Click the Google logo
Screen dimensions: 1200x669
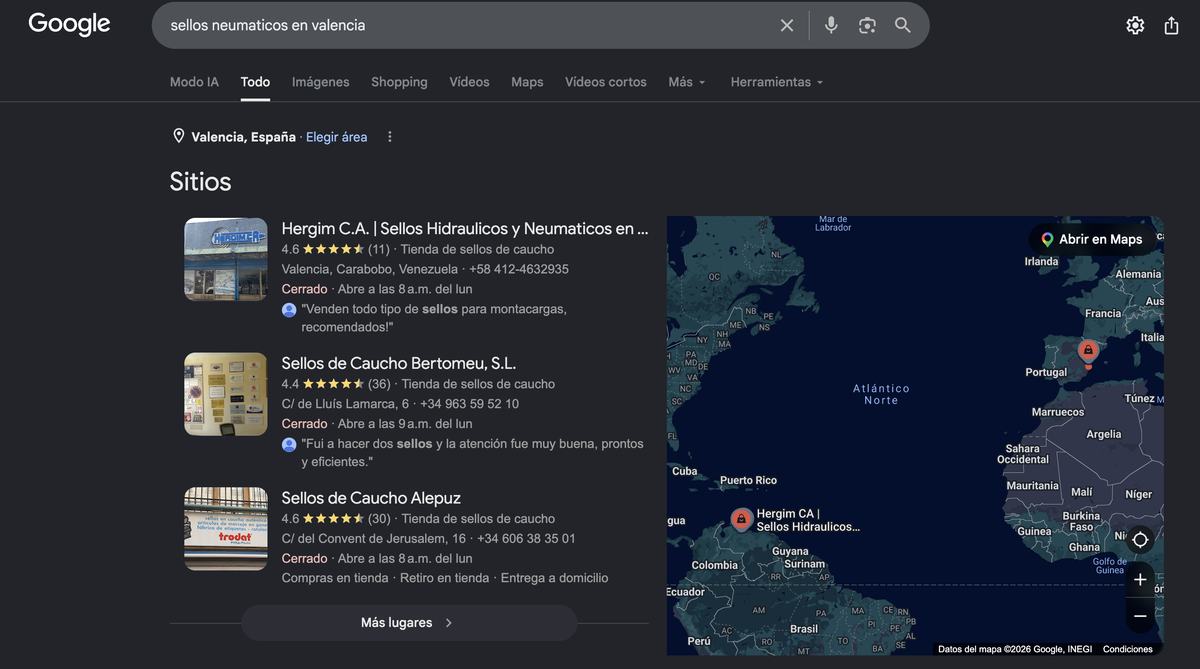(x=69, y=24)
